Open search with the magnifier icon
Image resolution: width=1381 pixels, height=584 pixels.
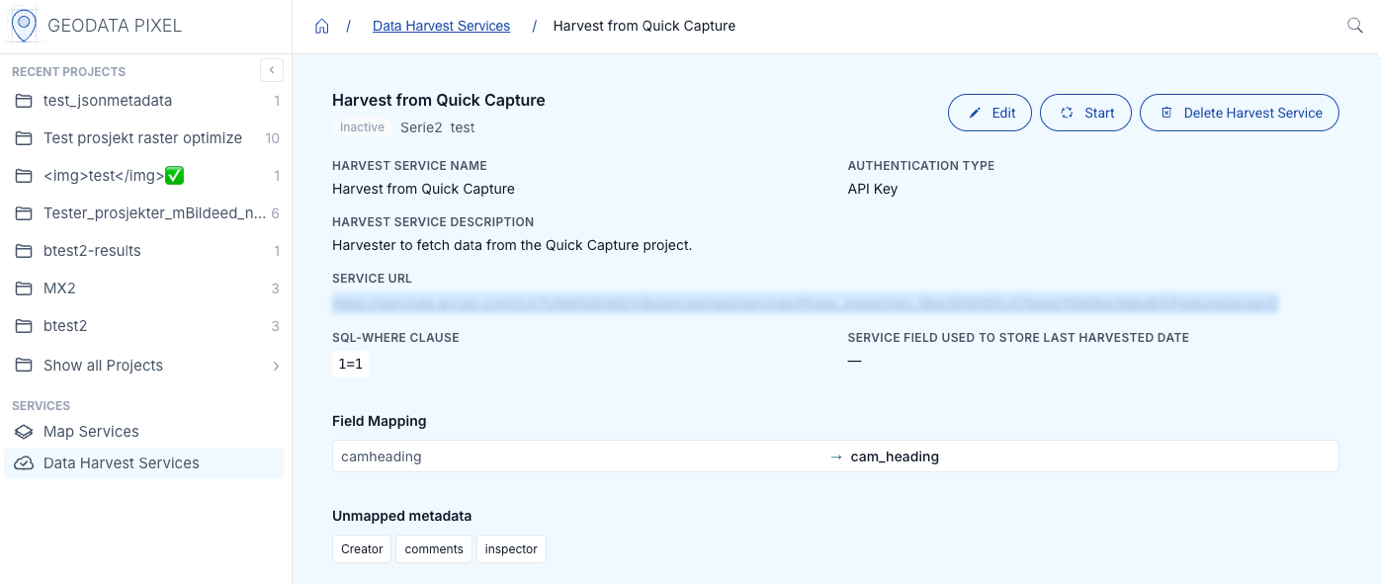click(1355, 26)
